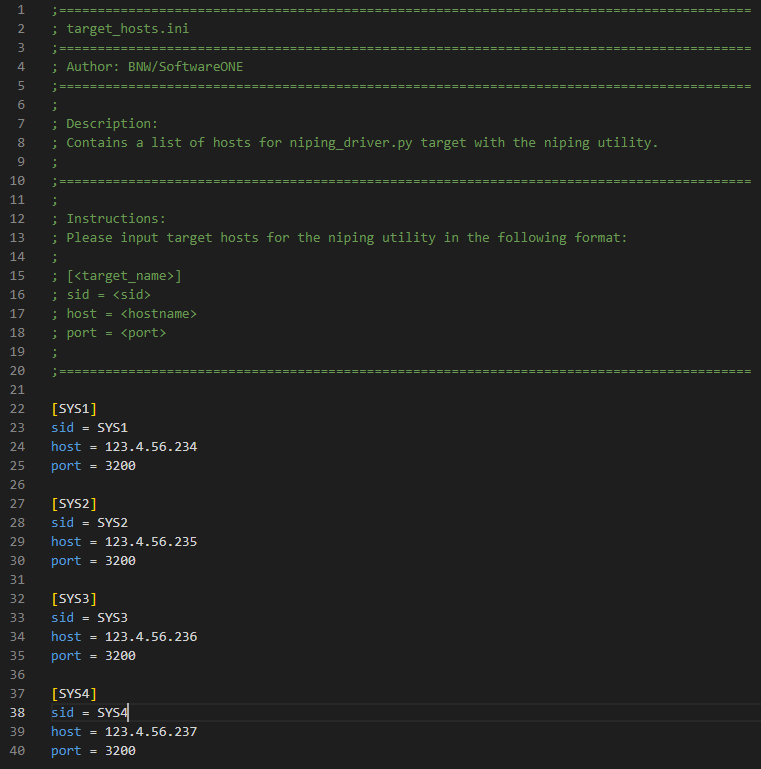Viewport: 761px width, 769px height.
Task: Click the host IP 123.4.56.237
Action: (x=150, y=731)
